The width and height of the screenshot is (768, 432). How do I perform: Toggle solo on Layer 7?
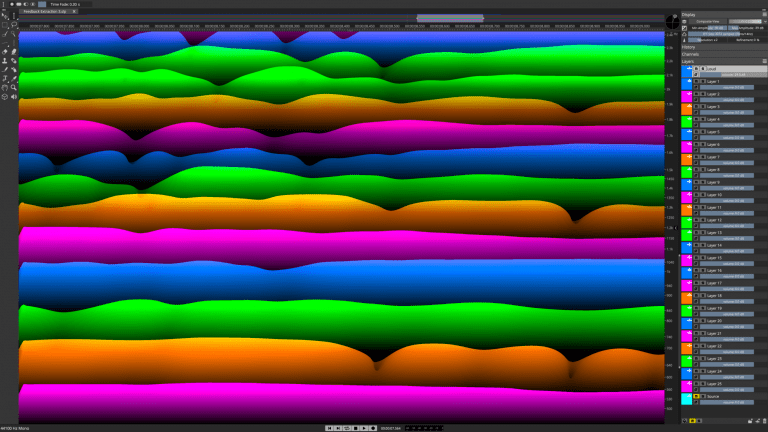[703, 157]
